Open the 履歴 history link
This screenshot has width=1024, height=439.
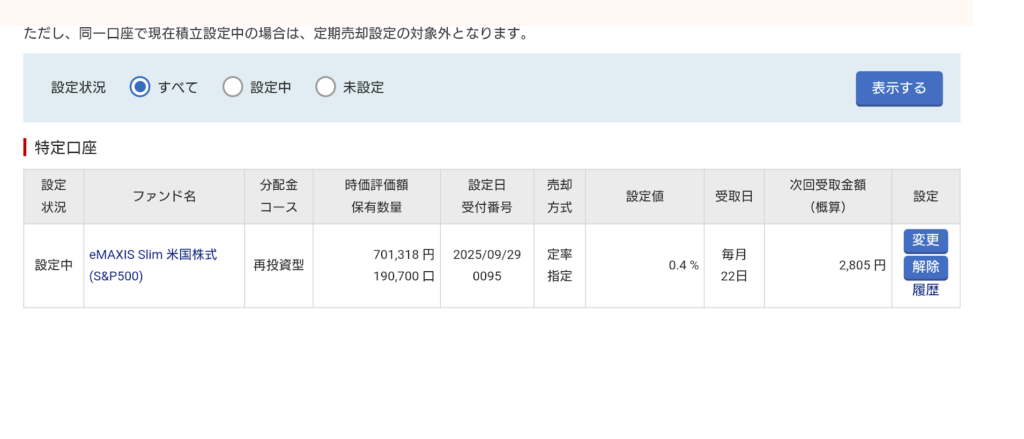click(x=925, y=291)
